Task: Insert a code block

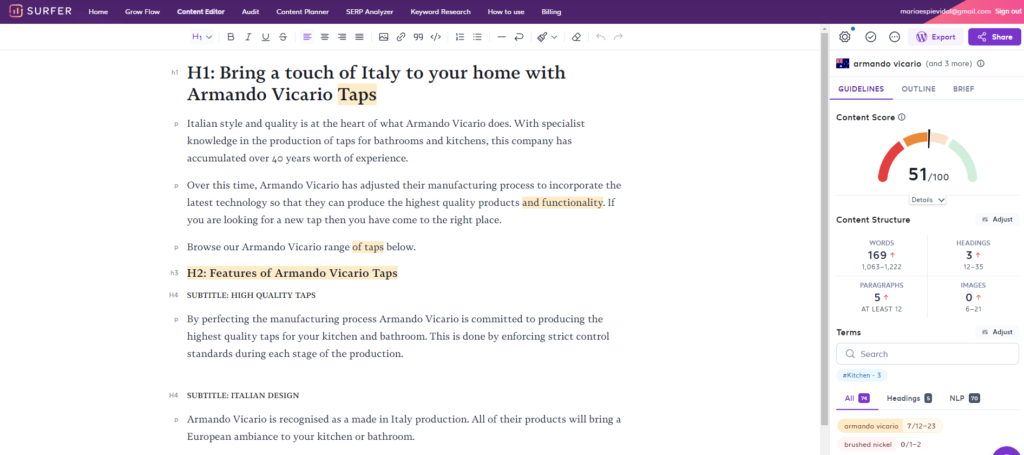Action: (x=436, y=37)
